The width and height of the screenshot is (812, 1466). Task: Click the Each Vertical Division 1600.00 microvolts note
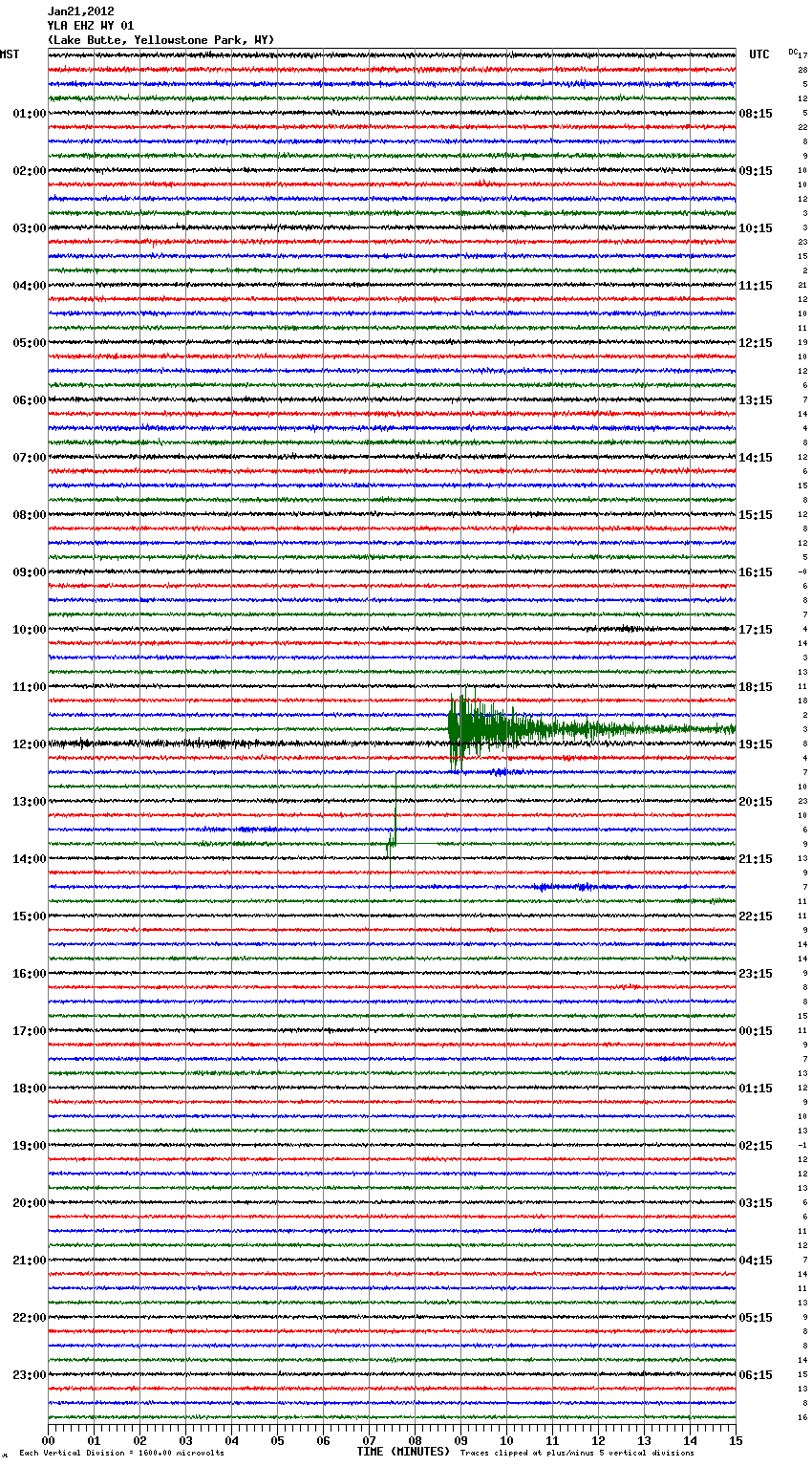(x=121, y=1454)
